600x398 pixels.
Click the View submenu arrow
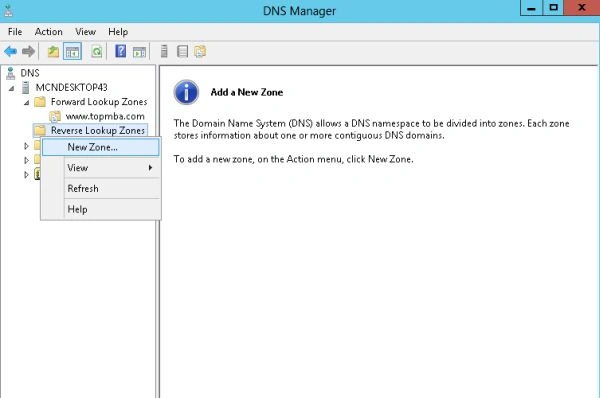point(151,168)
